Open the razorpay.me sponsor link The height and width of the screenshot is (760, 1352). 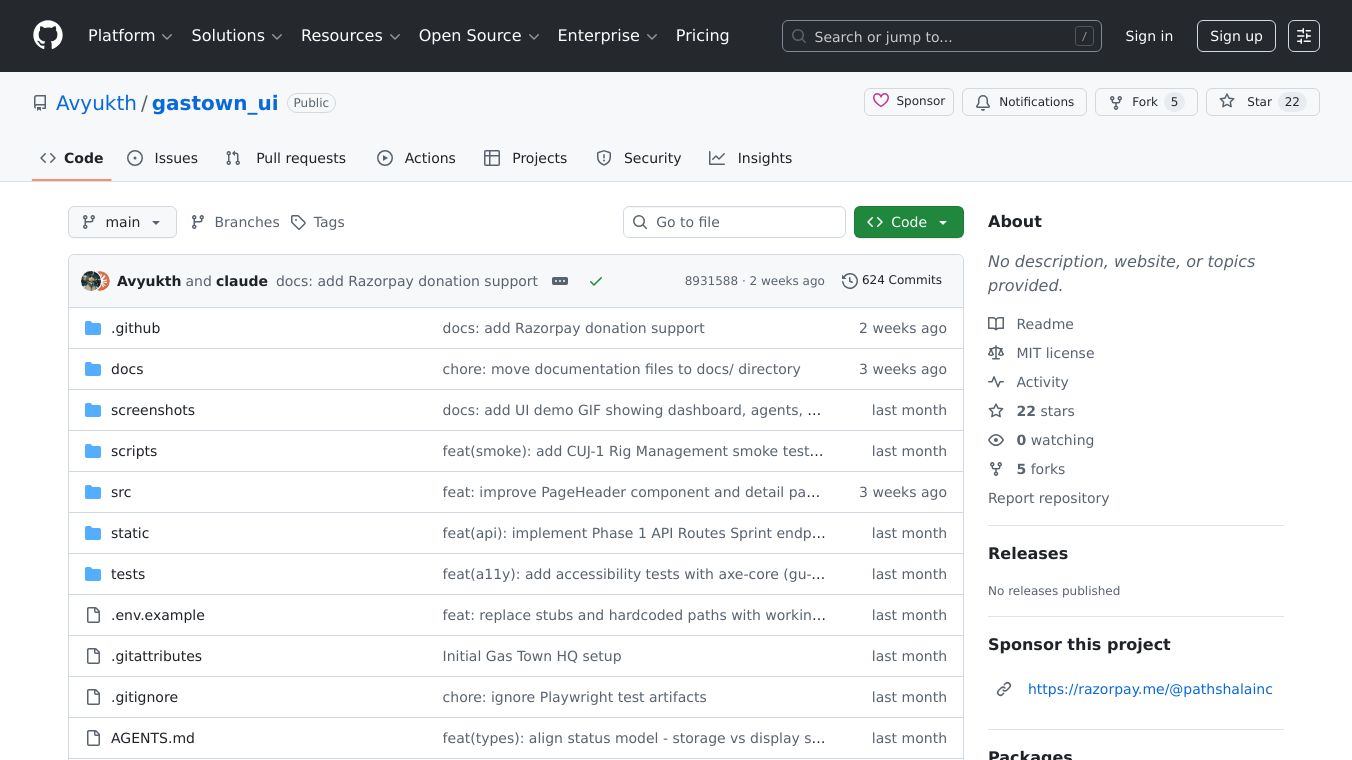1150,689
